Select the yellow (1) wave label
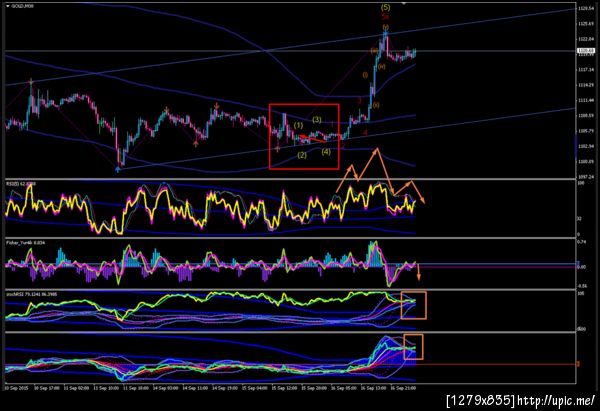The image size is (600, 411). (x=298, y=125)
